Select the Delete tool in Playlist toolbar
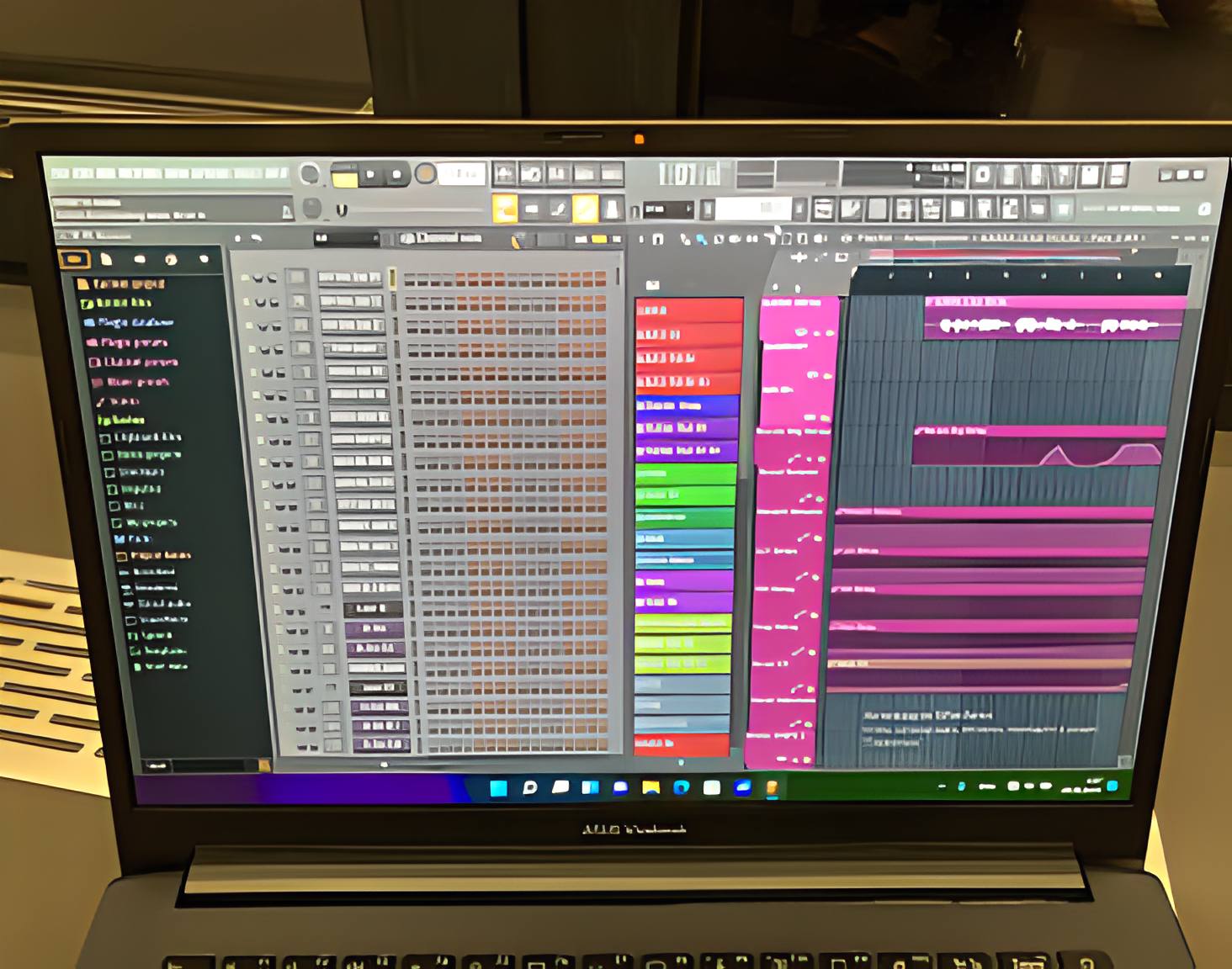The image size is (1232, 969). [x=718, y=240]
